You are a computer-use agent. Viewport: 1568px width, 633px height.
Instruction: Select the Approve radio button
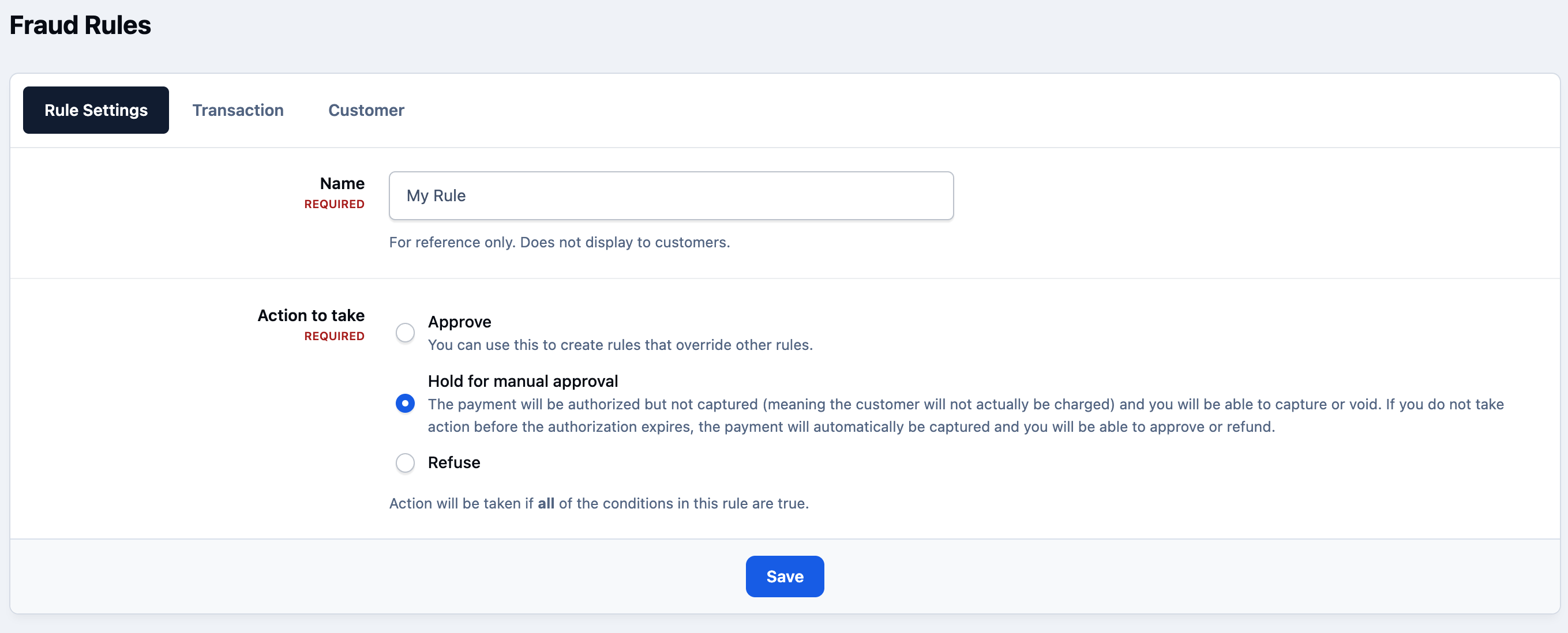pyautogui.click(x=405, y=333)
